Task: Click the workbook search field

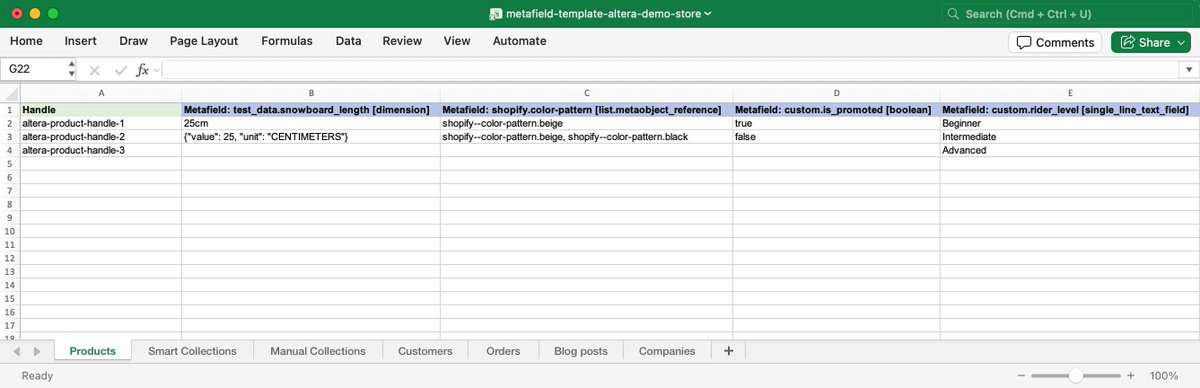Action: [1066, 14]
